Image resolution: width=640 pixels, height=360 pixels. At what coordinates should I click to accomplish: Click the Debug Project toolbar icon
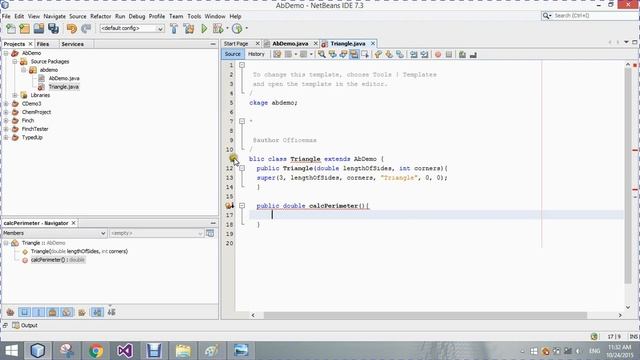pyautogui.click(x=218, y=29)
